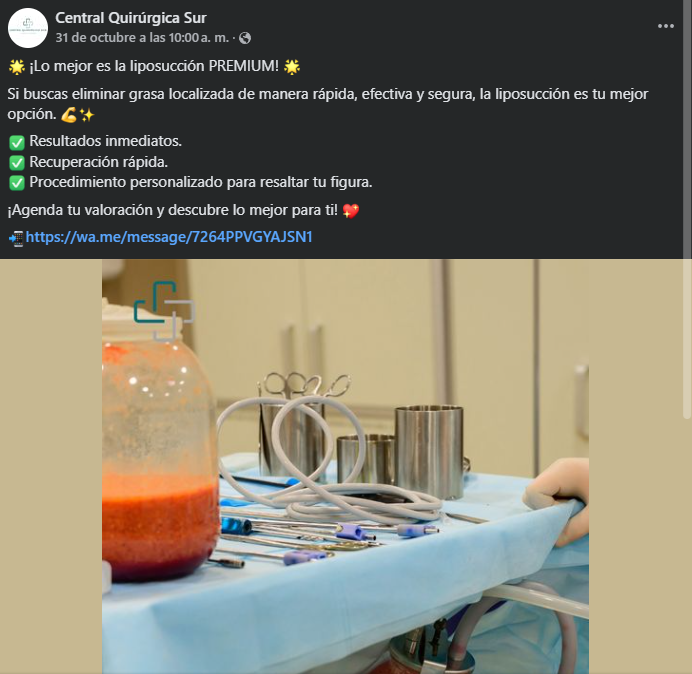The height and width of the screenshot is (674, 692).
Task: Click the "¡Lo mejor es la liposucción PREMIUM!" headline
Action: click(155, 67)
